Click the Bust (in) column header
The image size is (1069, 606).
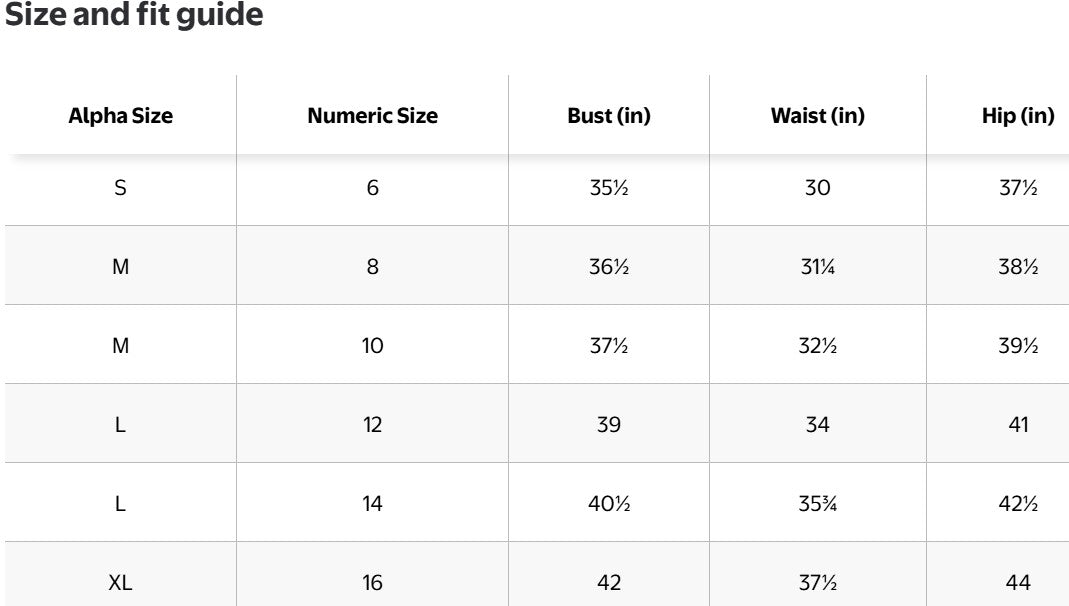[x=608, y=116]
